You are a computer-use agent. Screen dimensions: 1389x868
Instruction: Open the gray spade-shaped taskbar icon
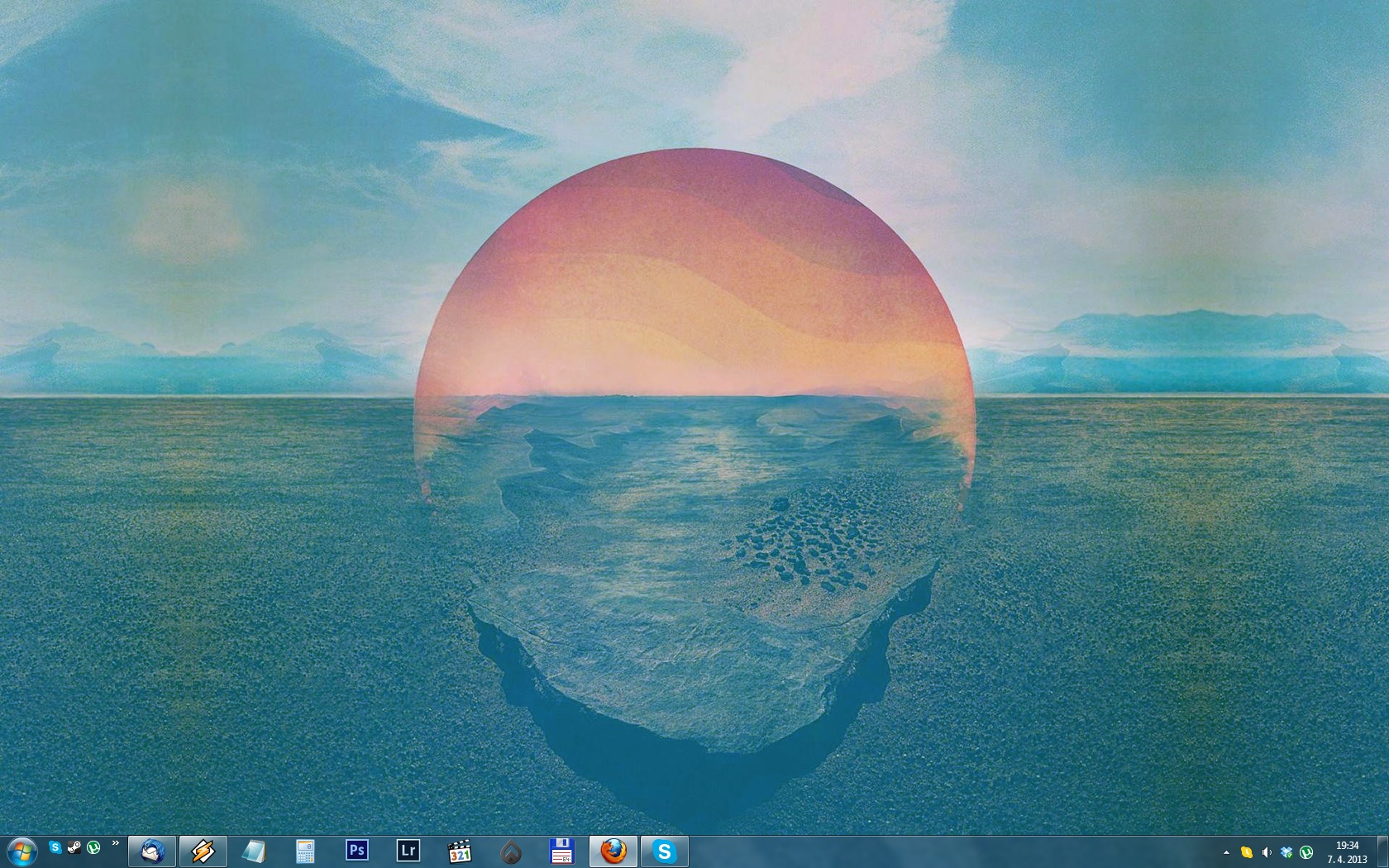point(510,851)
